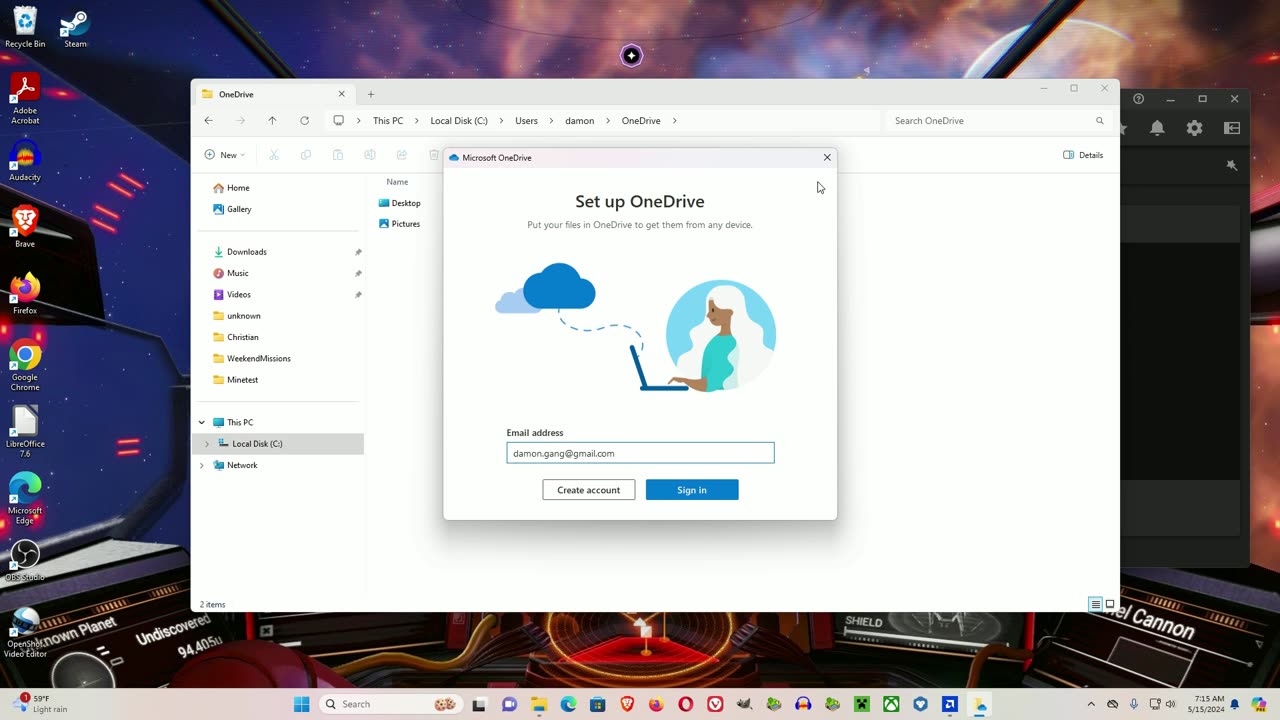1280x720 pixels.
Task: Open the LibreOffice 7.6 desktop icon
Action: (25, 432)
